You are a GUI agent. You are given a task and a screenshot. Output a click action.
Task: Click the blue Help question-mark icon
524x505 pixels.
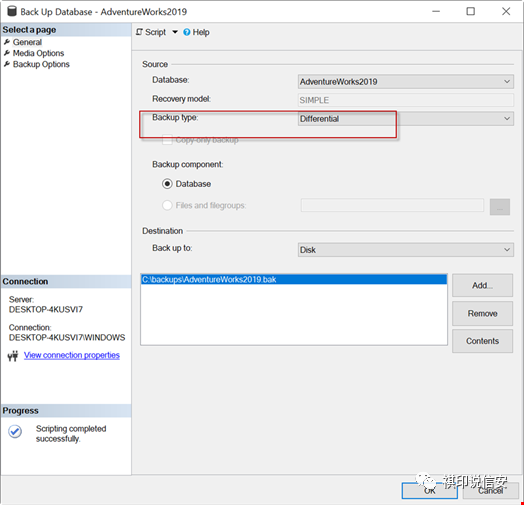187,32
